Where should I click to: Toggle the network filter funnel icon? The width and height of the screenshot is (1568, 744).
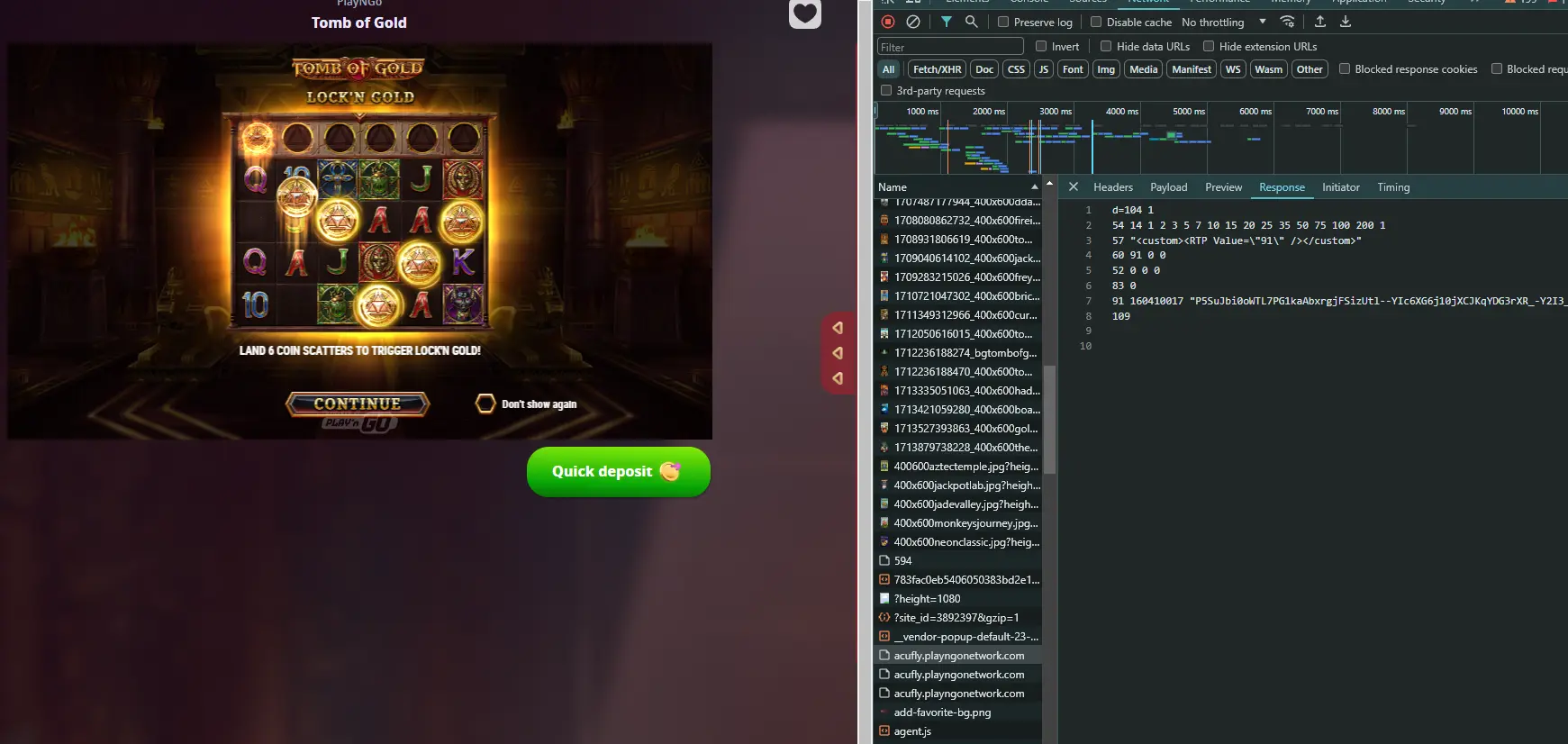(947, 22)
